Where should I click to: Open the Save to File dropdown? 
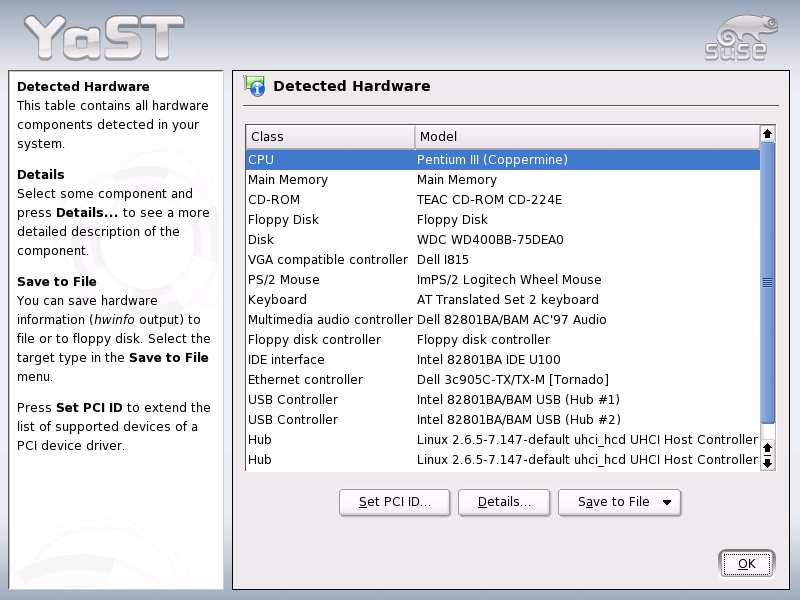pos(619,502)
